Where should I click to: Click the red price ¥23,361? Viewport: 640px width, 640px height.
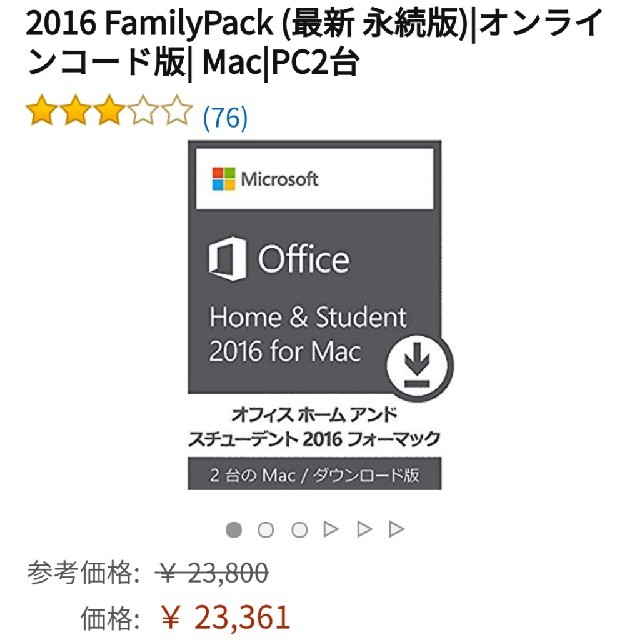(x=225, y=617)
